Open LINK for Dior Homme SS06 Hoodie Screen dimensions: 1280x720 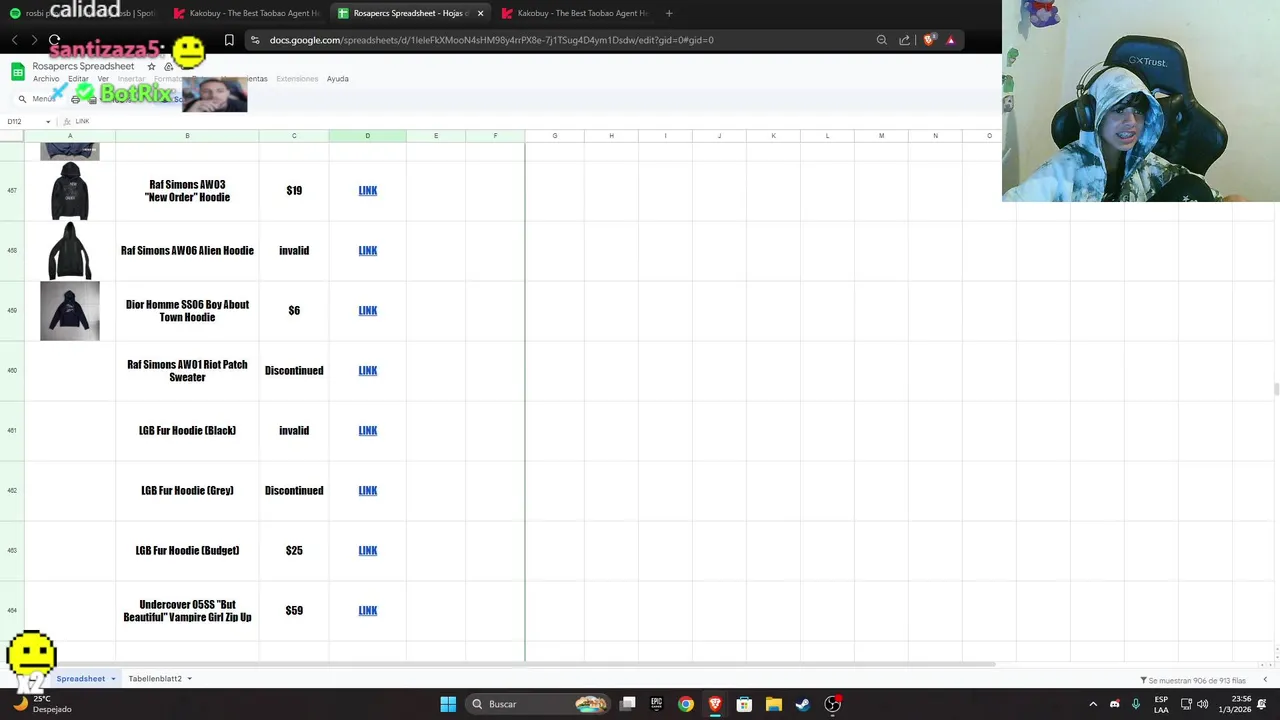coord(367,311)
